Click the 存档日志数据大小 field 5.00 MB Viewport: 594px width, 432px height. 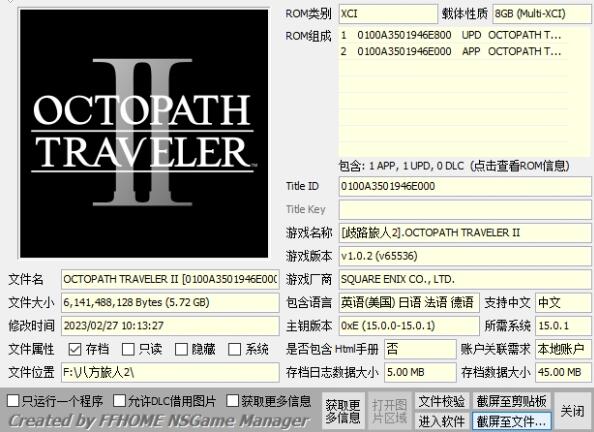tap(420, 372)
